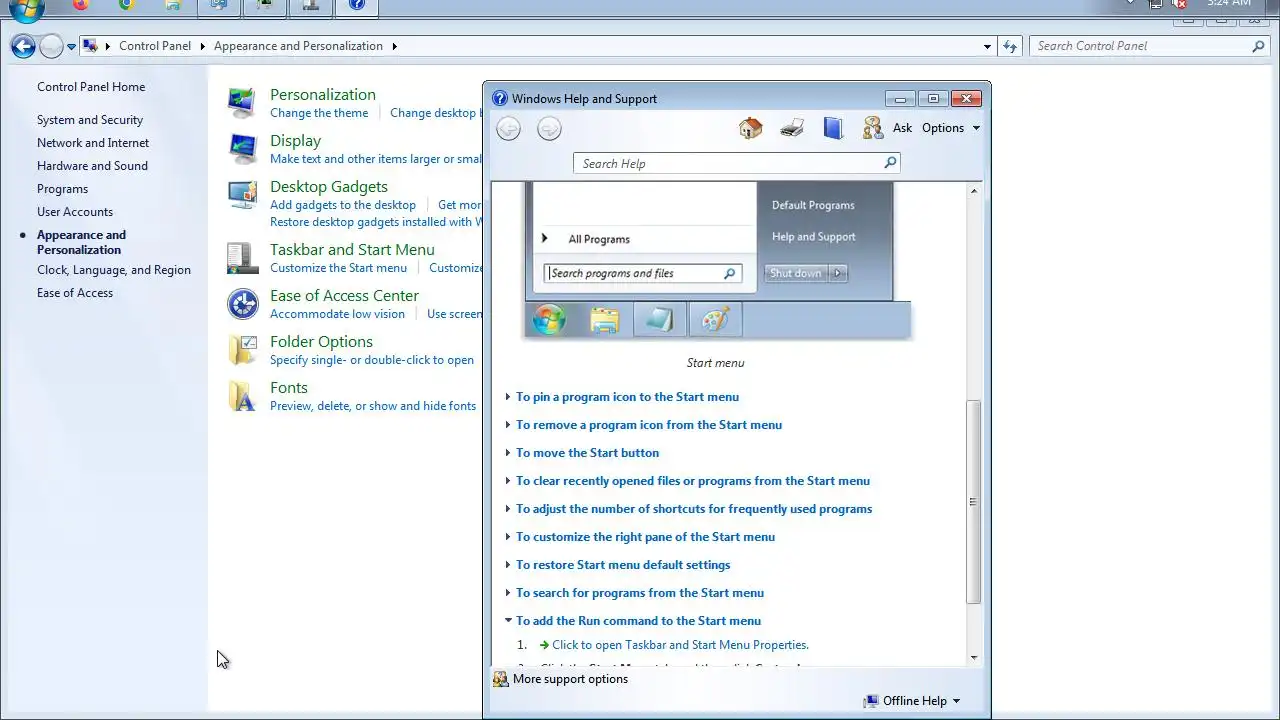Go forward in Windows Help and Support
1280x720 pixels.
(549, 128)
